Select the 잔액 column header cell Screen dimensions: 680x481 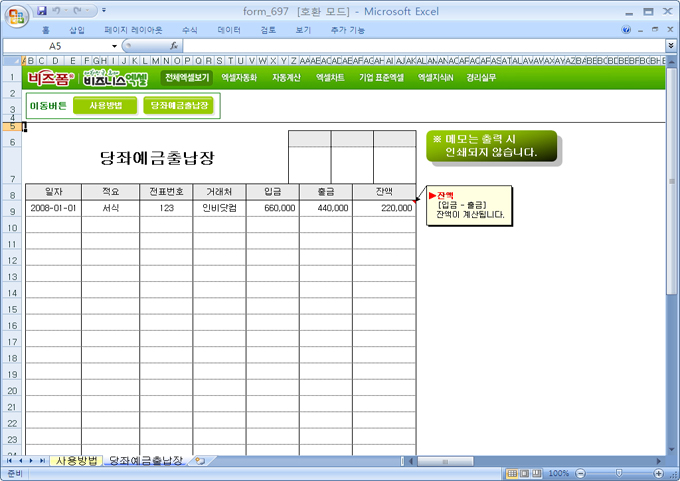(384, 192)
